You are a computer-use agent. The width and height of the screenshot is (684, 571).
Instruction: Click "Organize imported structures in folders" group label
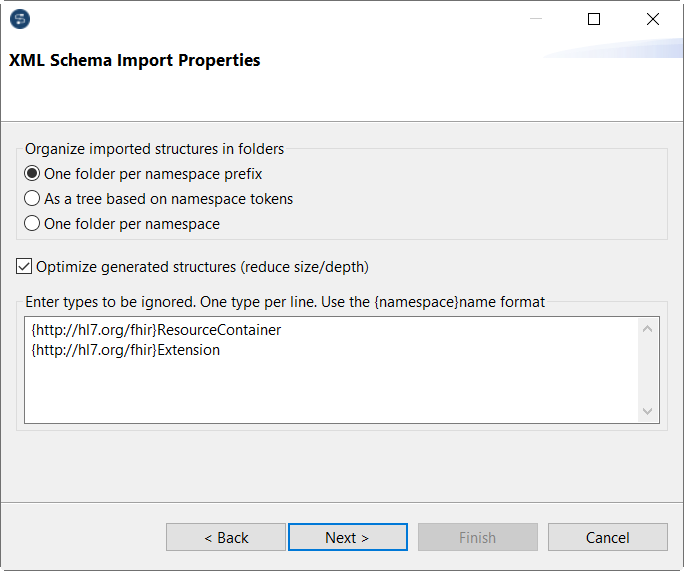point(155,149)
